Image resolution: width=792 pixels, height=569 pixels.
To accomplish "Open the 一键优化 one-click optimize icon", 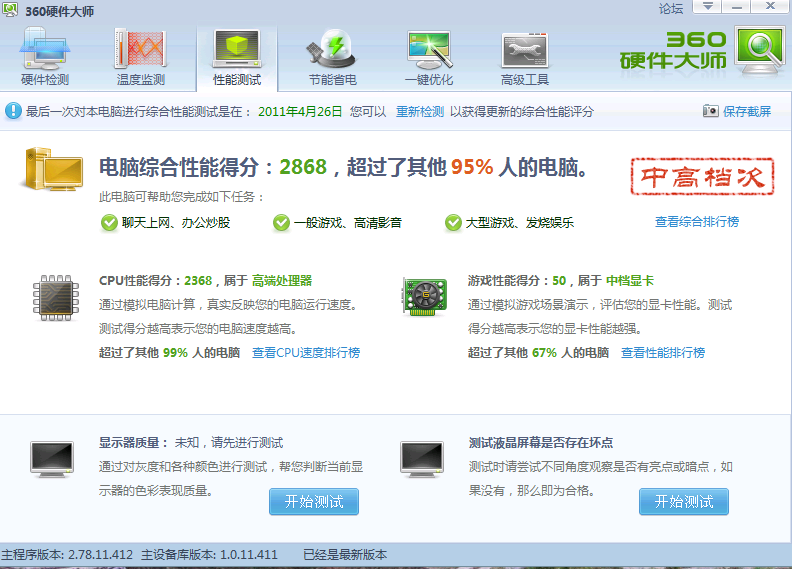I will pos(429,49).
